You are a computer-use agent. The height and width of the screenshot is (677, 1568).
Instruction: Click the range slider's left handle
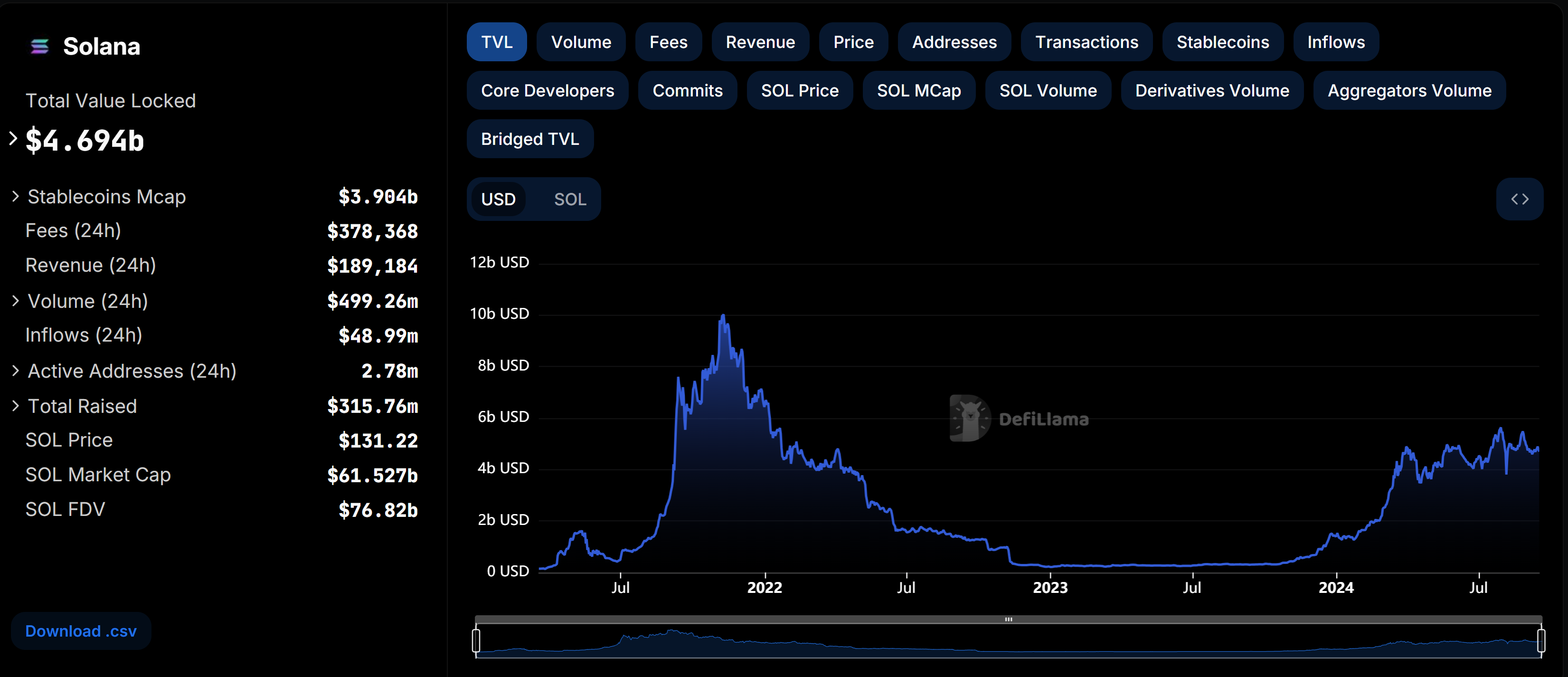pyautogui.click(x=476, y=640)
